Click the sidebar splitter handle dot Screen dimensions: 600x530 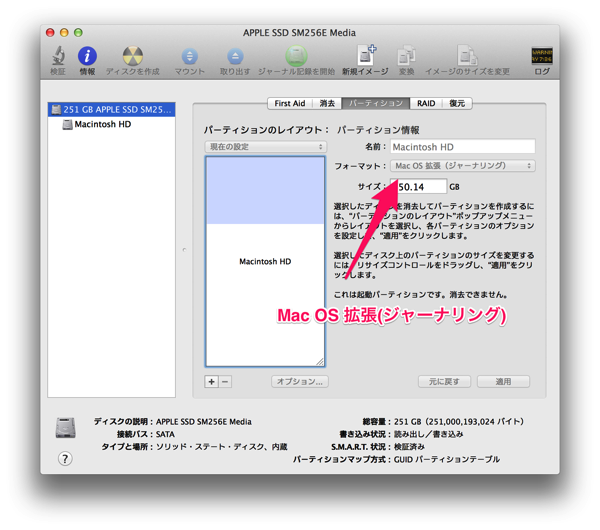tap(184, 250)
